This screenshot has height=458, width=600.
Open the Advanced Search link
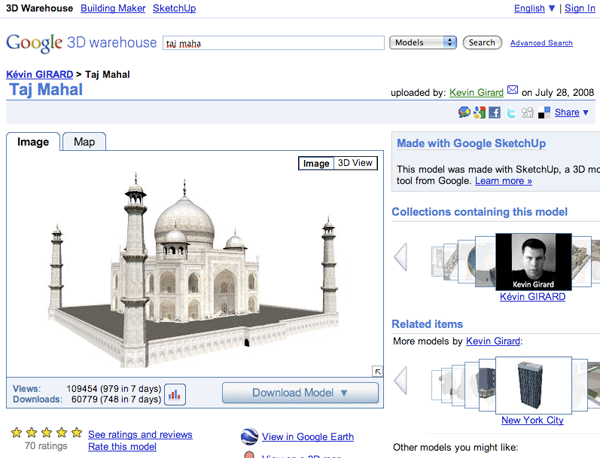541,43
